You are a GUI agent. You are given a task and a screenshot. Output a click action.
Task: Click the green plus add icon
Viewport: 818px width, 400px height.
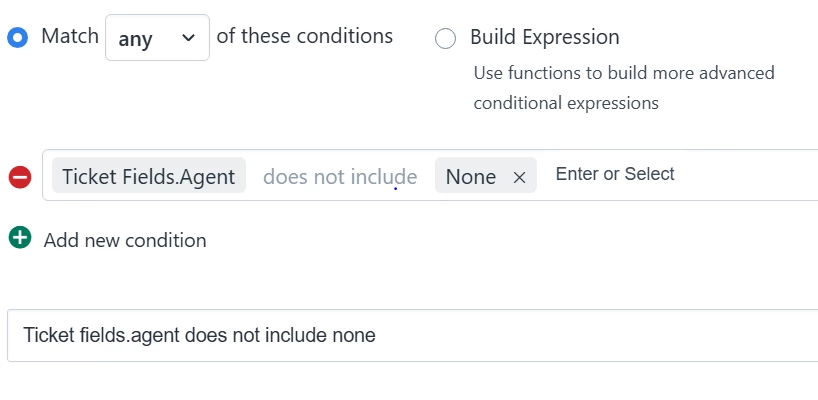coord(20,238)
